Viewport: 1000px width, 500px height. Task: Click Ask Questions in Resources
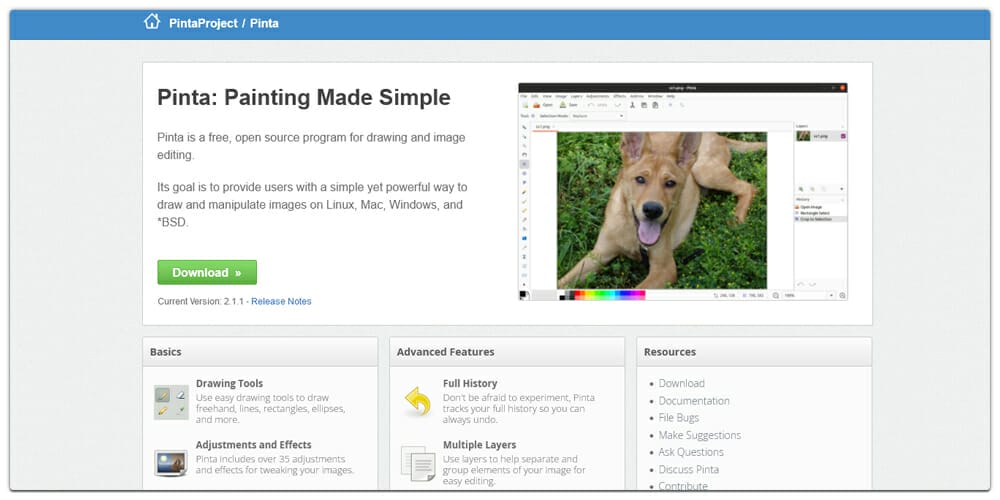click(x=690, y=452)
